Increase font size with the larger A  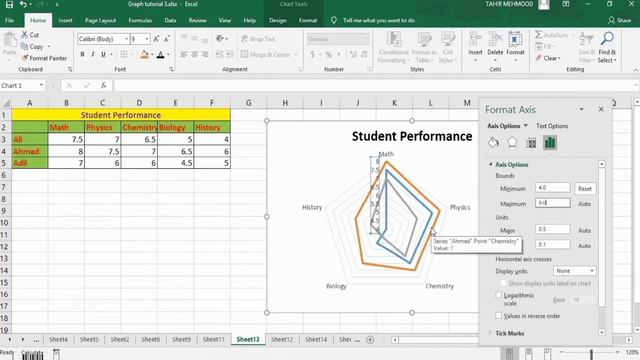click(156, 39)
